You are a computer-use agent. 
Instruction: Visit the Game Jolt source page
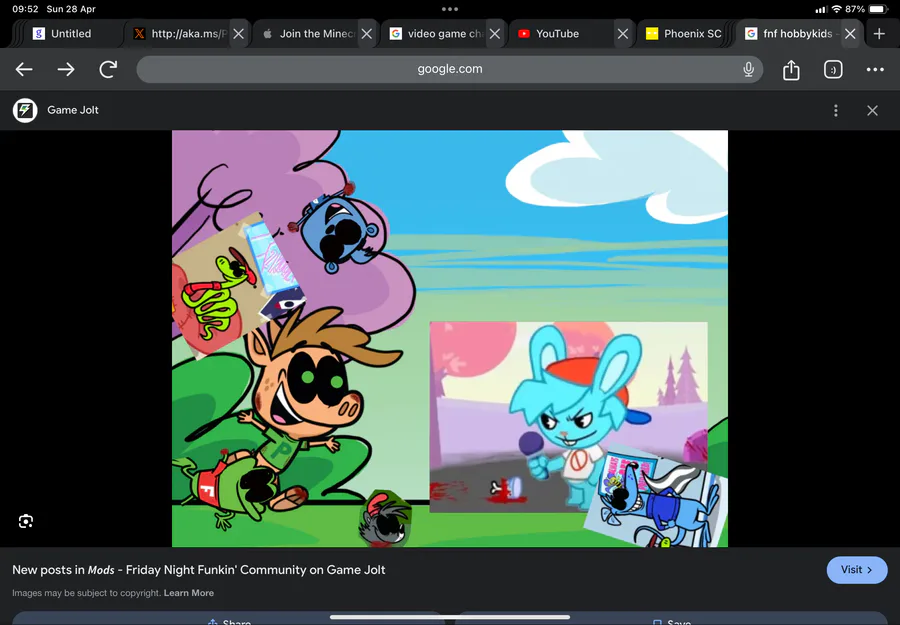[857, 570]
